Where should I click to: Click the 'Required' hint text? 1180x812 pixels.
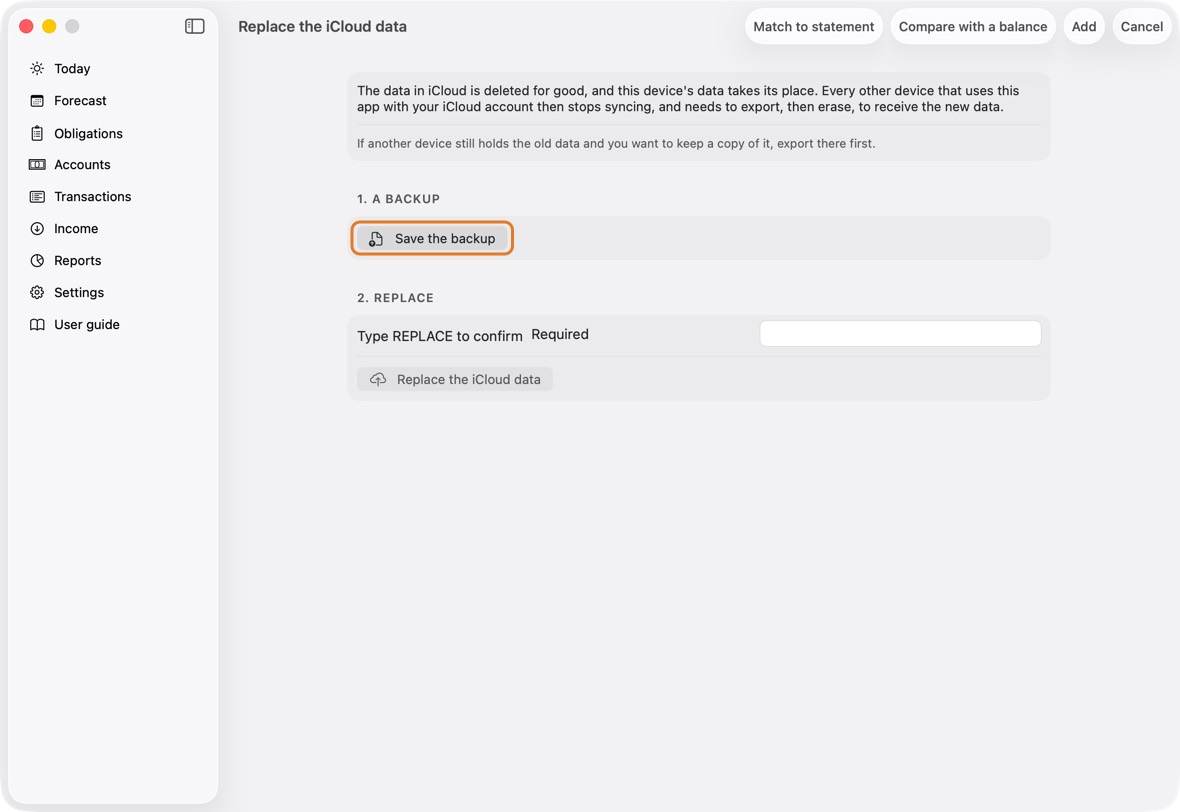point(560,334)
